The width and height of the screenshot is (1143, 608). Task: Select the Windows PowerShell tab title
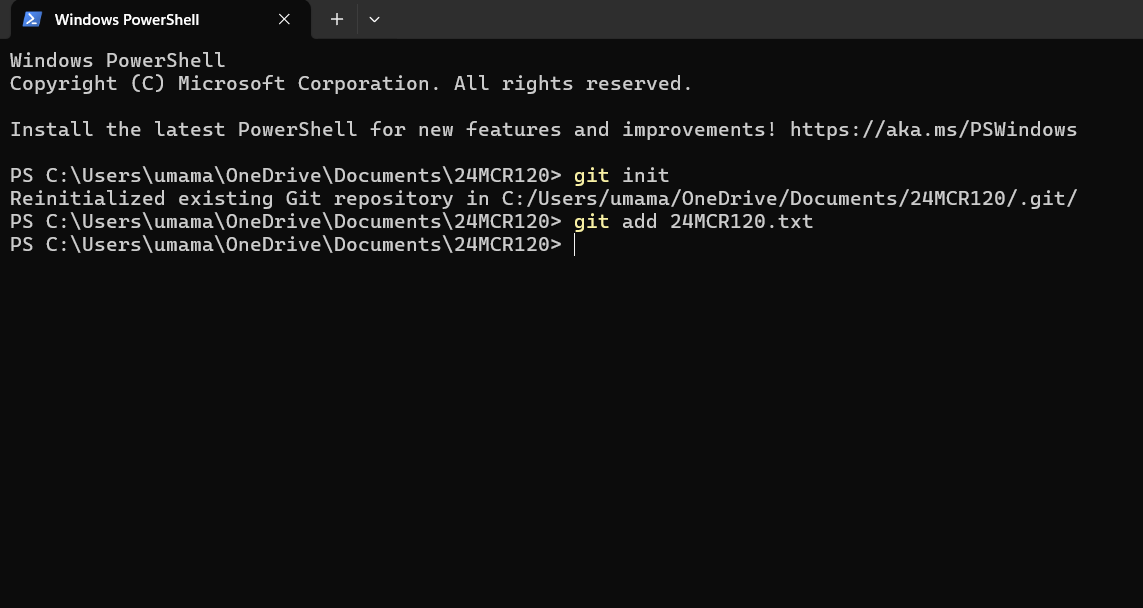(x=127, y=20)
